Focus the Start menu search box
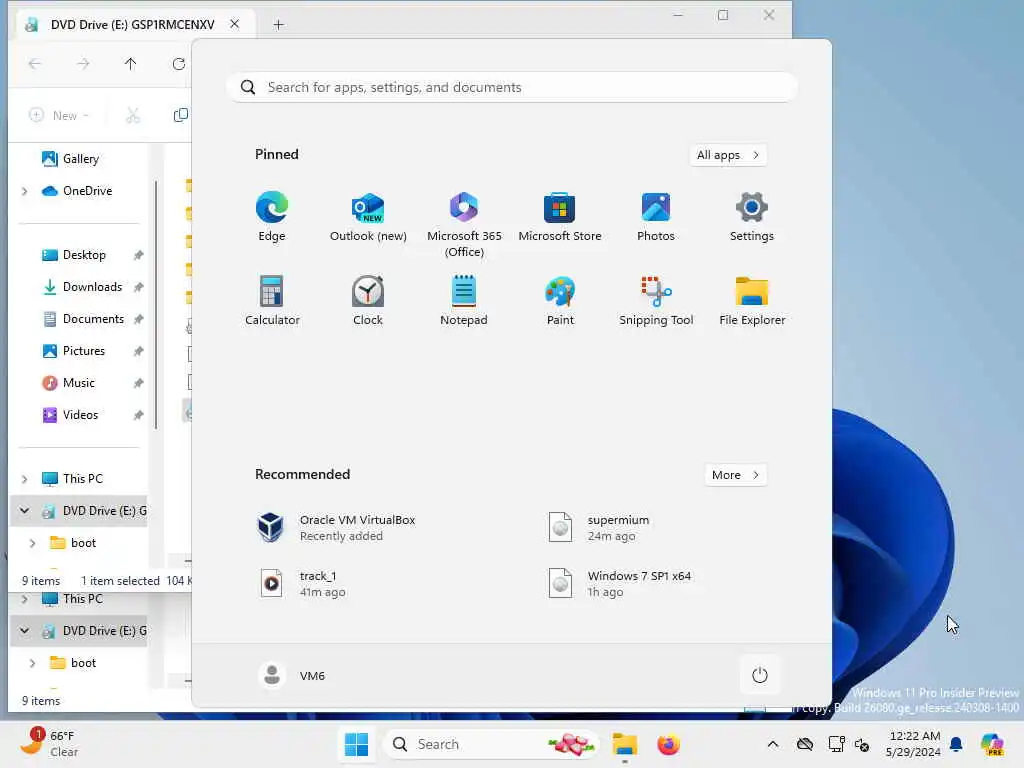The image size is (1024, 768). (x=512, y=88)
